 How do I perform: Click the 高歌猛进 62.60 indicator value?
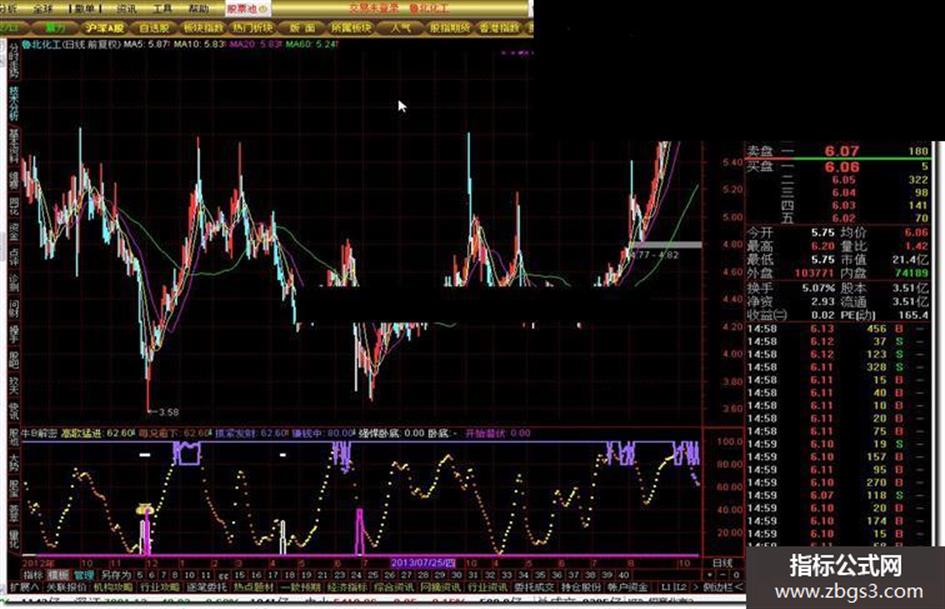tap(98, 433)
